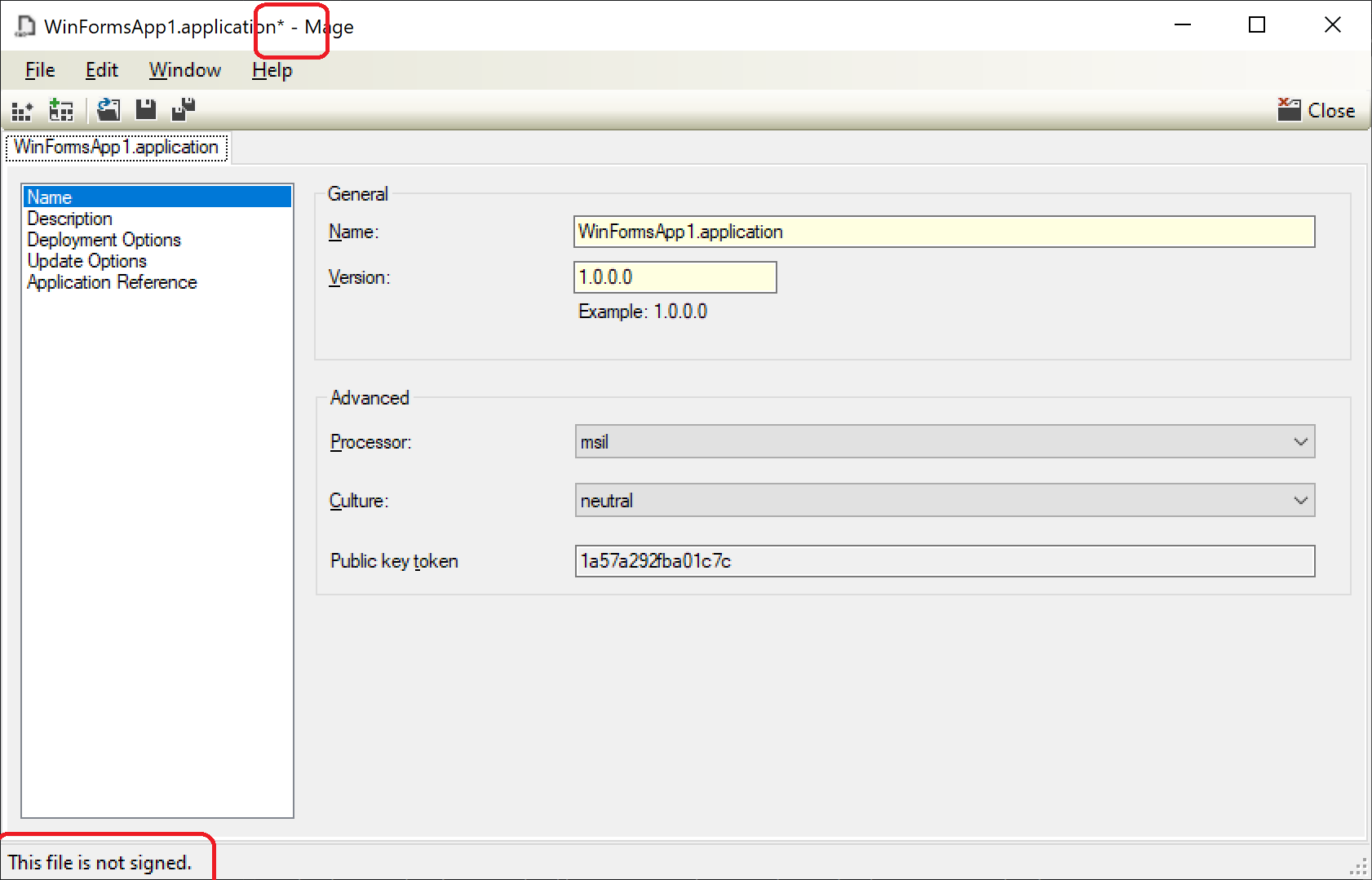The width and height of the screenshot is (1372, 880).
Task: Click inside the Version input field
Action: click(675, 277)
